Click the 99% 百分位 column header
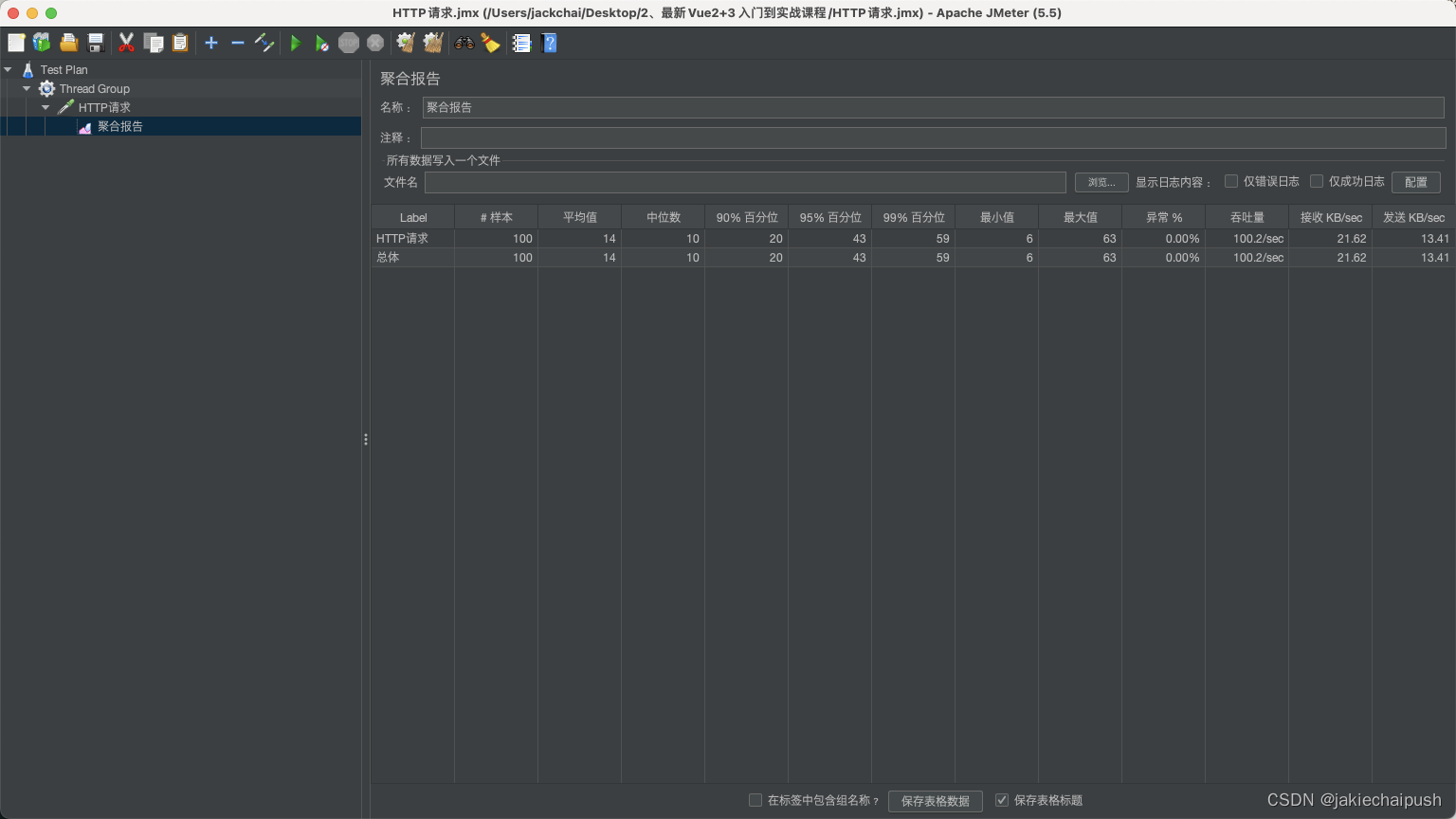The height and width of the screenshot is (819, 1456). pos(914,217)
